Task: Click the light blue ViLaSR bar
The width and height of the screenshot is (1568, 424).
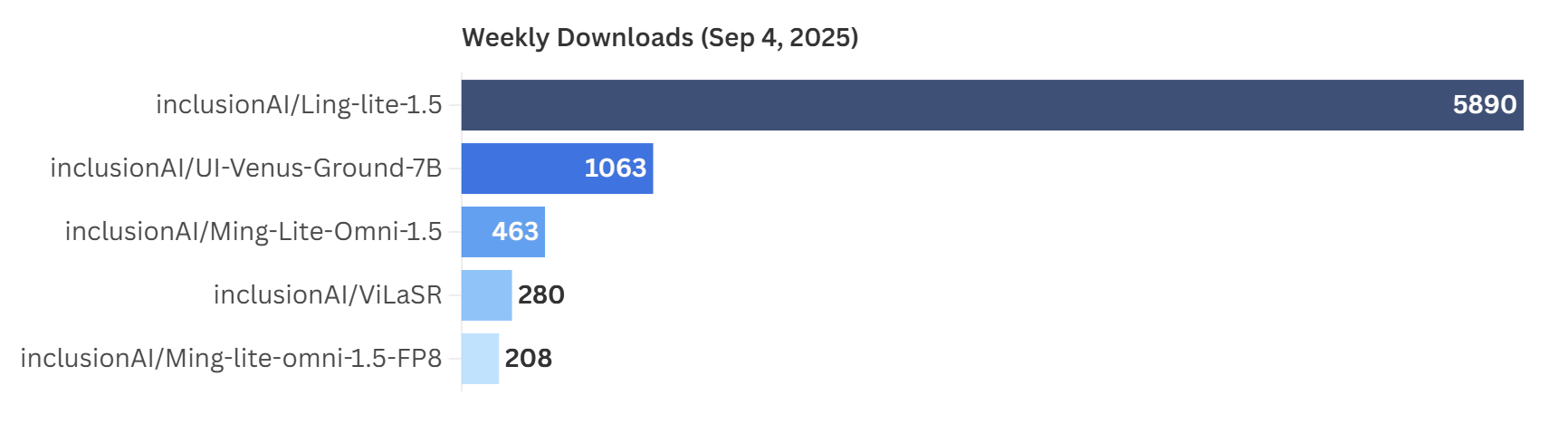Action: pos(486,295)
